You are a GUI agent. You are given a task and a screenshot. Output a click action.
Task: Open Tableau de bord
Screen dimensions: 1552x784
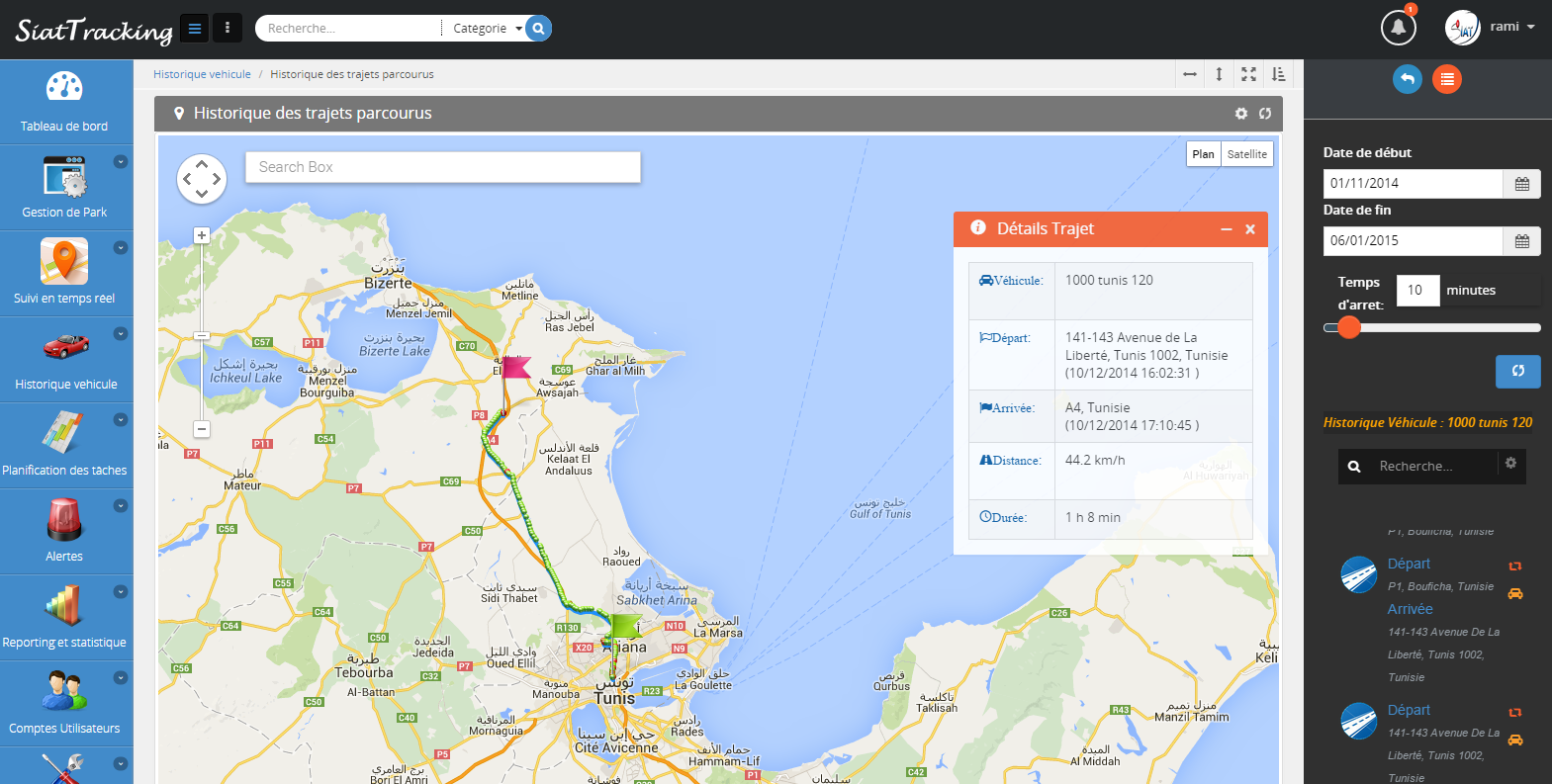click(64, 102)
